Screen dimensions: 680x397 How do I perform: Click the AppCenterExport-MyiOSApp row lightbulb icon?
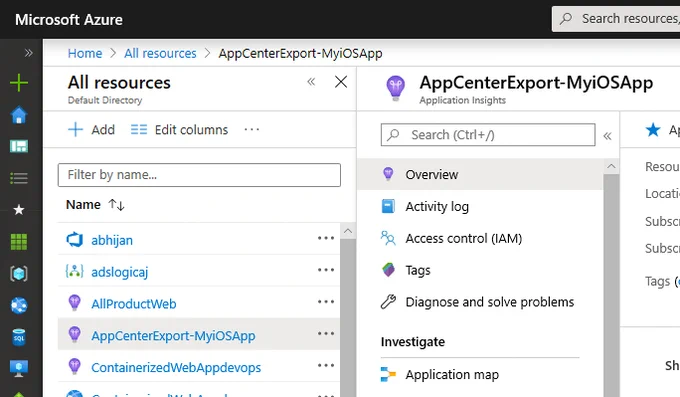75,334
